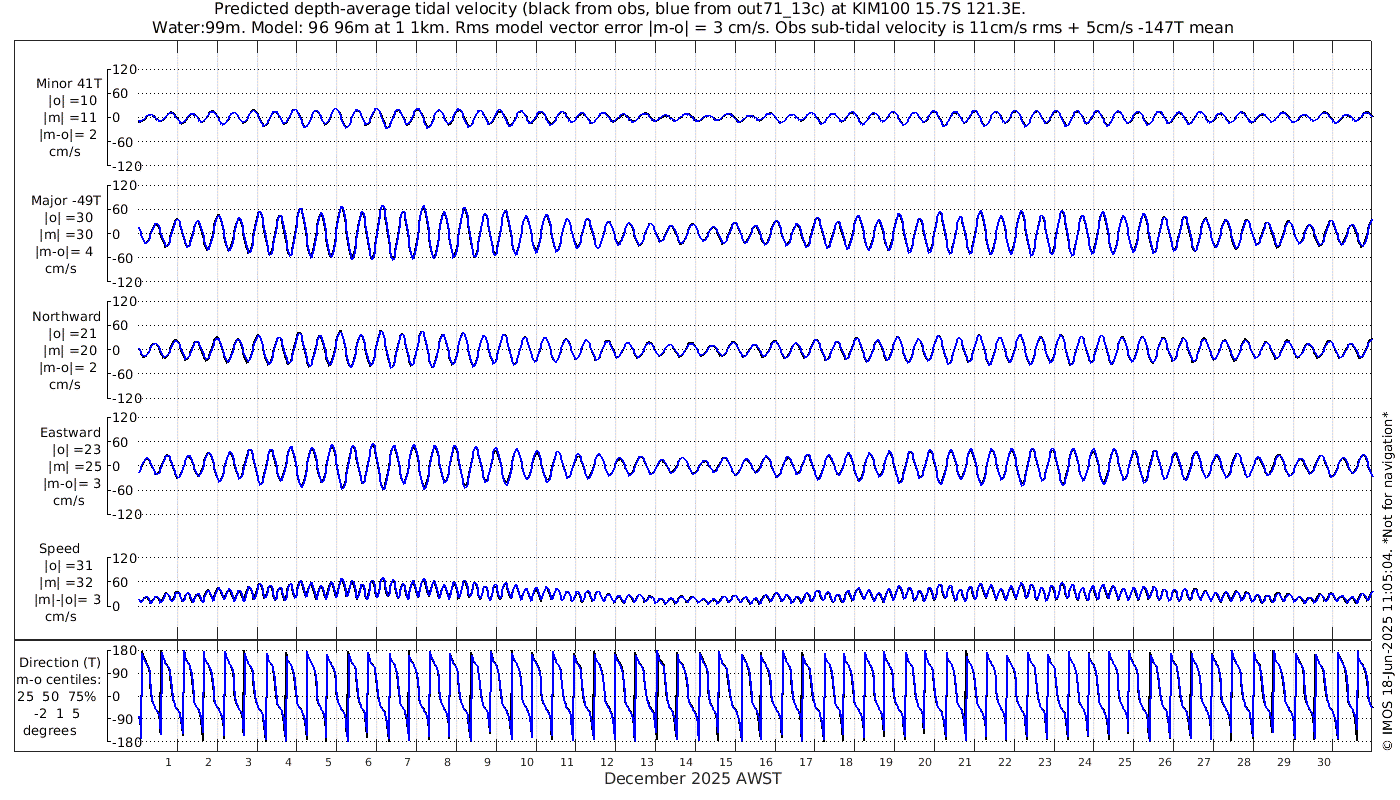Viewport: 1400px width, 800px height.
Task: Click the top 180 tick of the Direction axis
Action: pos(123,652)
